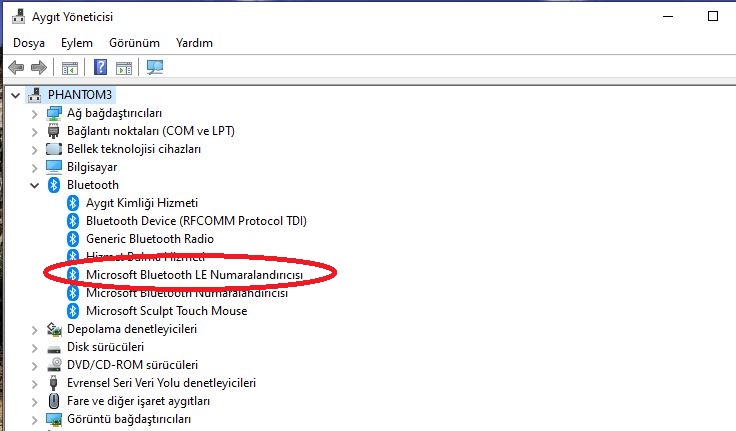Minimize the Aygıt Yöneticisi window

click(x=668, y=16)
